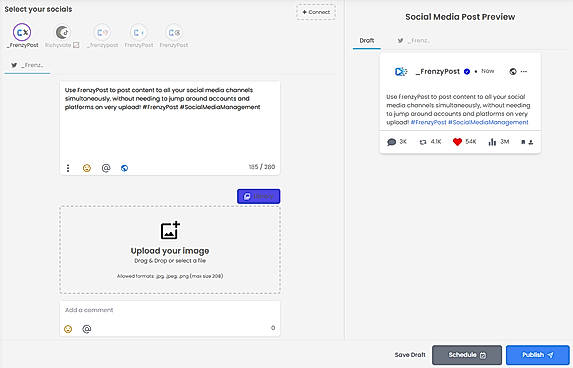Click the Allowed formats note in the upload area

click(170, 276)
